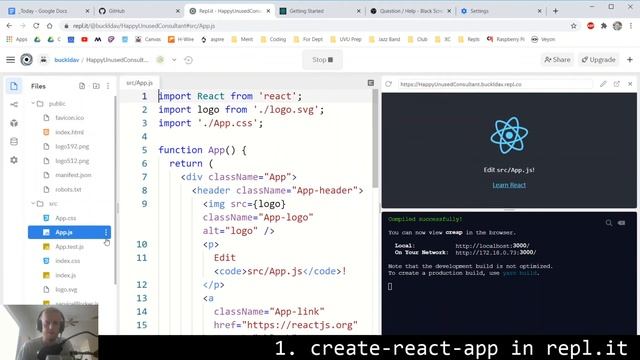Image resolution: width=640 pixels, height=360 pixels.
Task: Click the Repl.it logo icon
Action: [27, 60]
